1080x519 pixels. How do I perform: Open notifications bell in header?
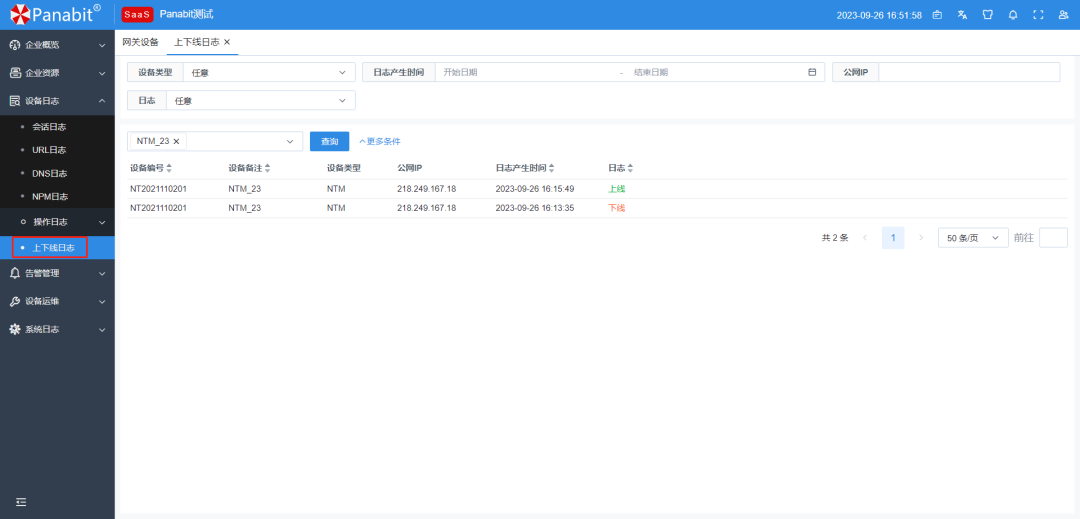pos(1012,14)
